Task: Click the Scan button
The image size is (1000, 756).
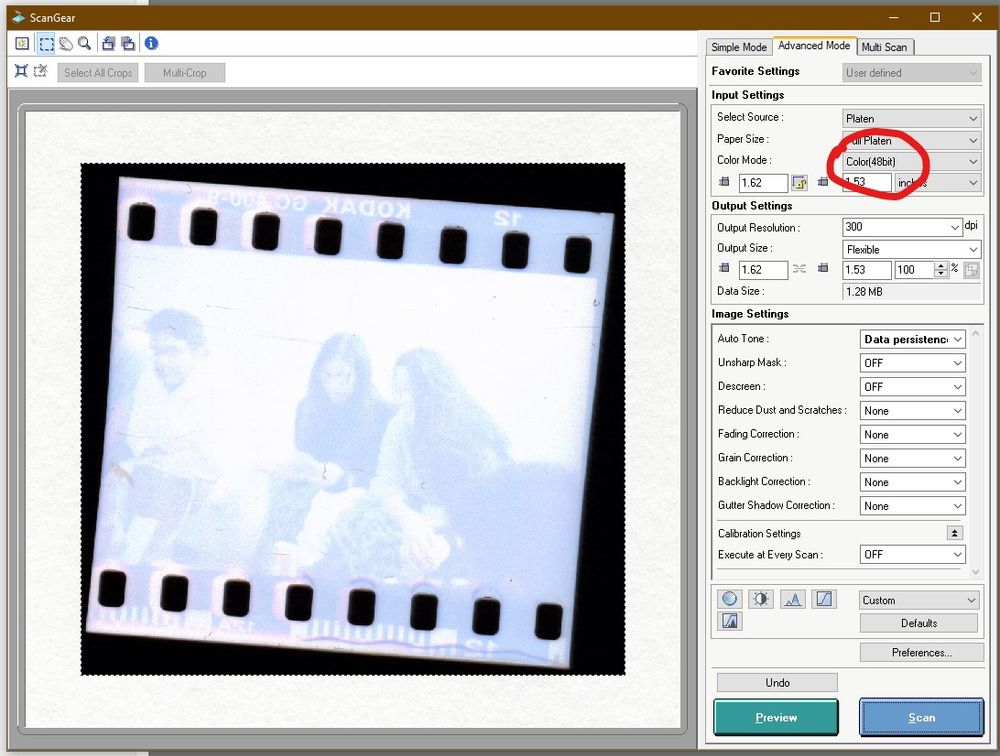Action: click(x=921, y=718)
